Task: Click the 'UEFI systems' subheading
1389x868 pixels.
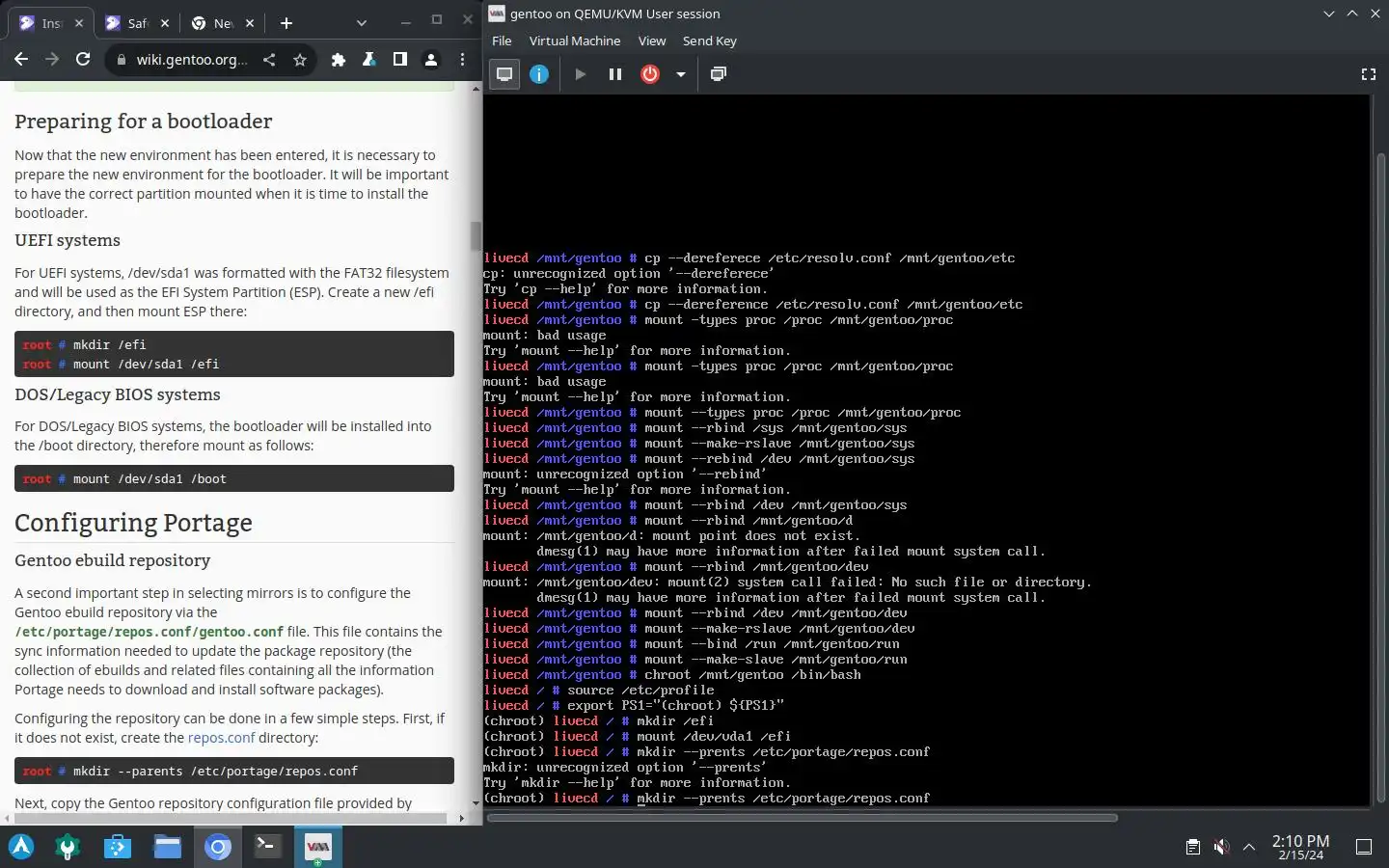Action: point(68,240)
